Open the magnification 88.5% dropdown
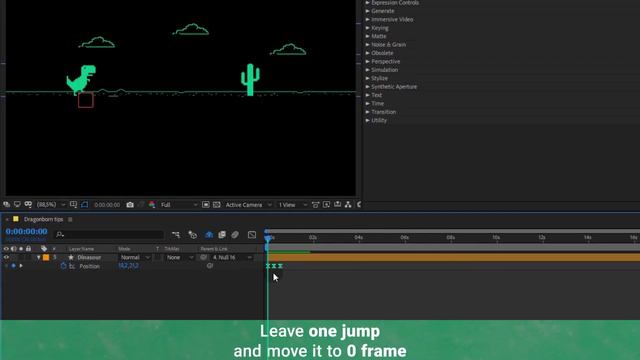 (x=51, y=204)
